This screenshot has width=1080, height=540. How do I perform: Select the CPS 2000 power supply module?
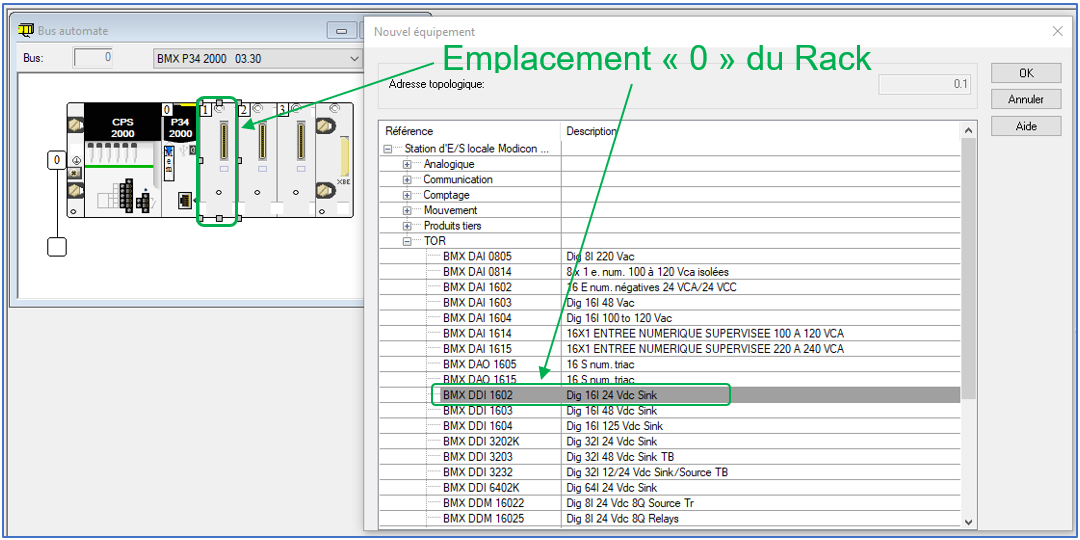[122, 160]
